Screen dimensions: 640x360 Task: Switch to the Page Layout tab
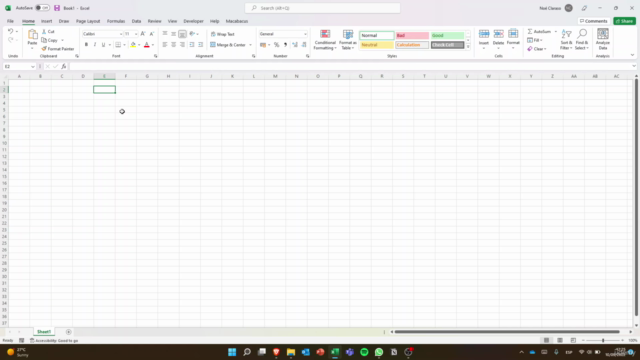pyautogui.click(x=88, y=21)
